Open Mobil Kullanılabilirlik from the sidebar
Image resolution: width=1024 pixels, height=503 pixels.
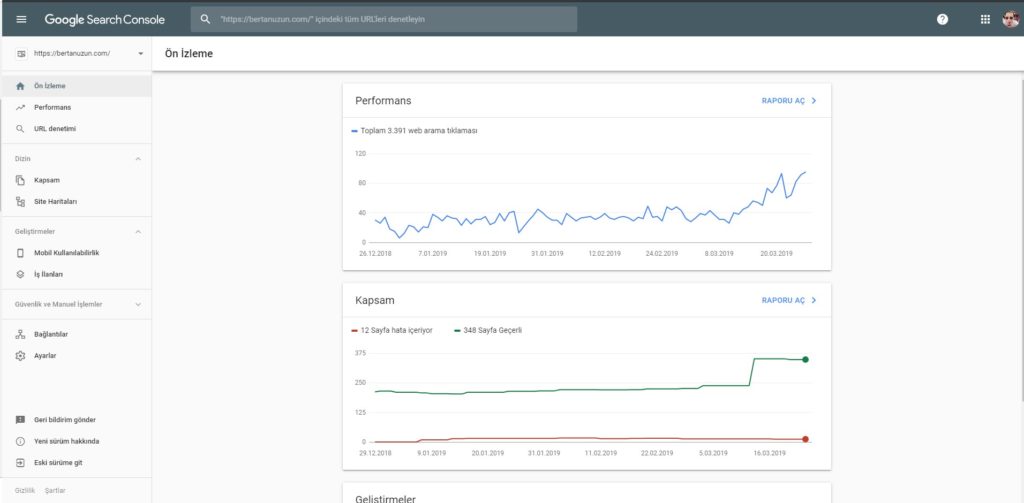tap(76, 253)
